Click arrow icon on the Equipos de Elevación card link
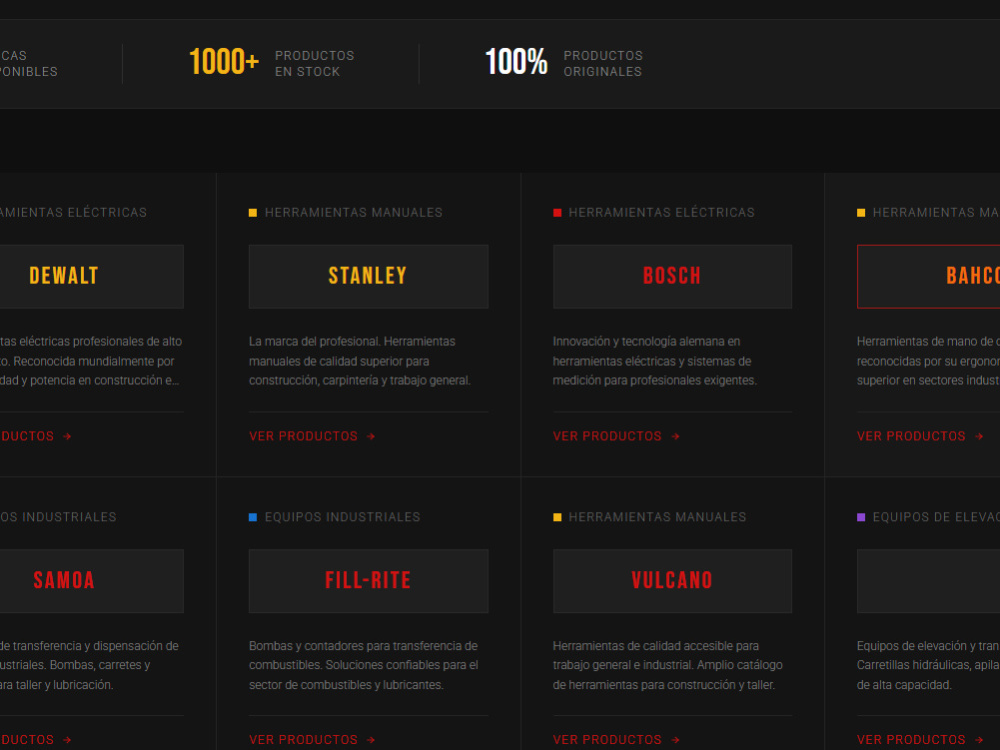 tap(979, 740)
